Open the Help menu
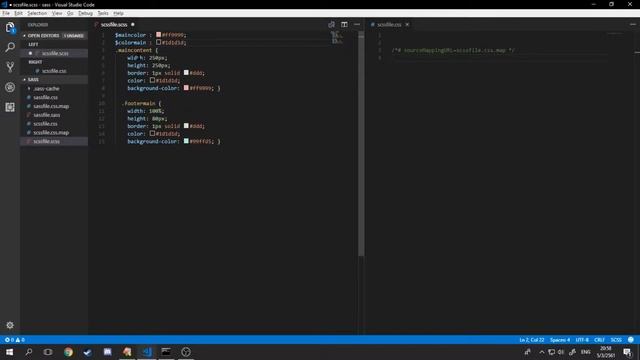This screenshot has height=360, width=640. click(118, 13)
